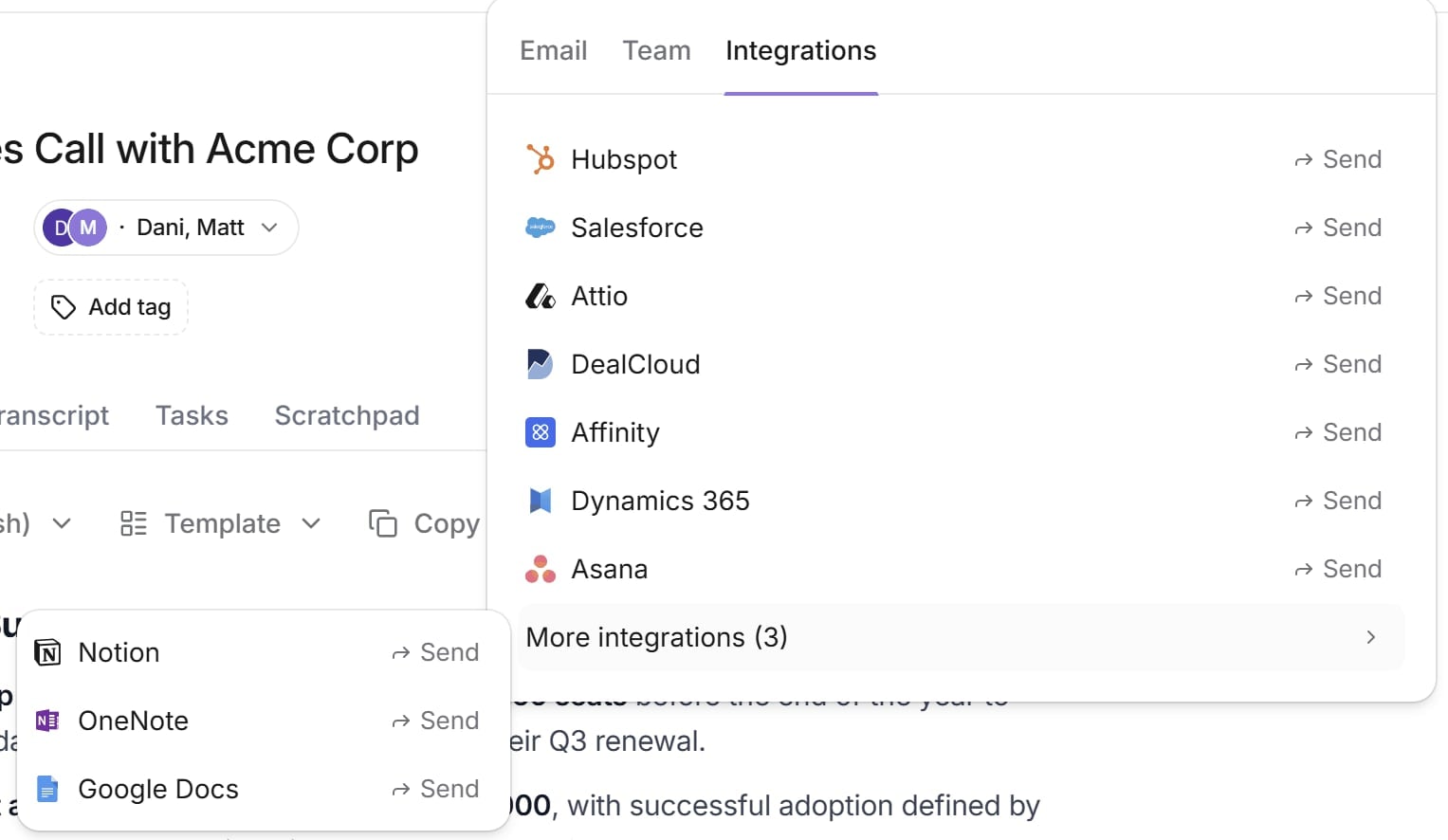Click the Copy button label
This screenshot has height=840, width=1448.
(x=447, y=523)
